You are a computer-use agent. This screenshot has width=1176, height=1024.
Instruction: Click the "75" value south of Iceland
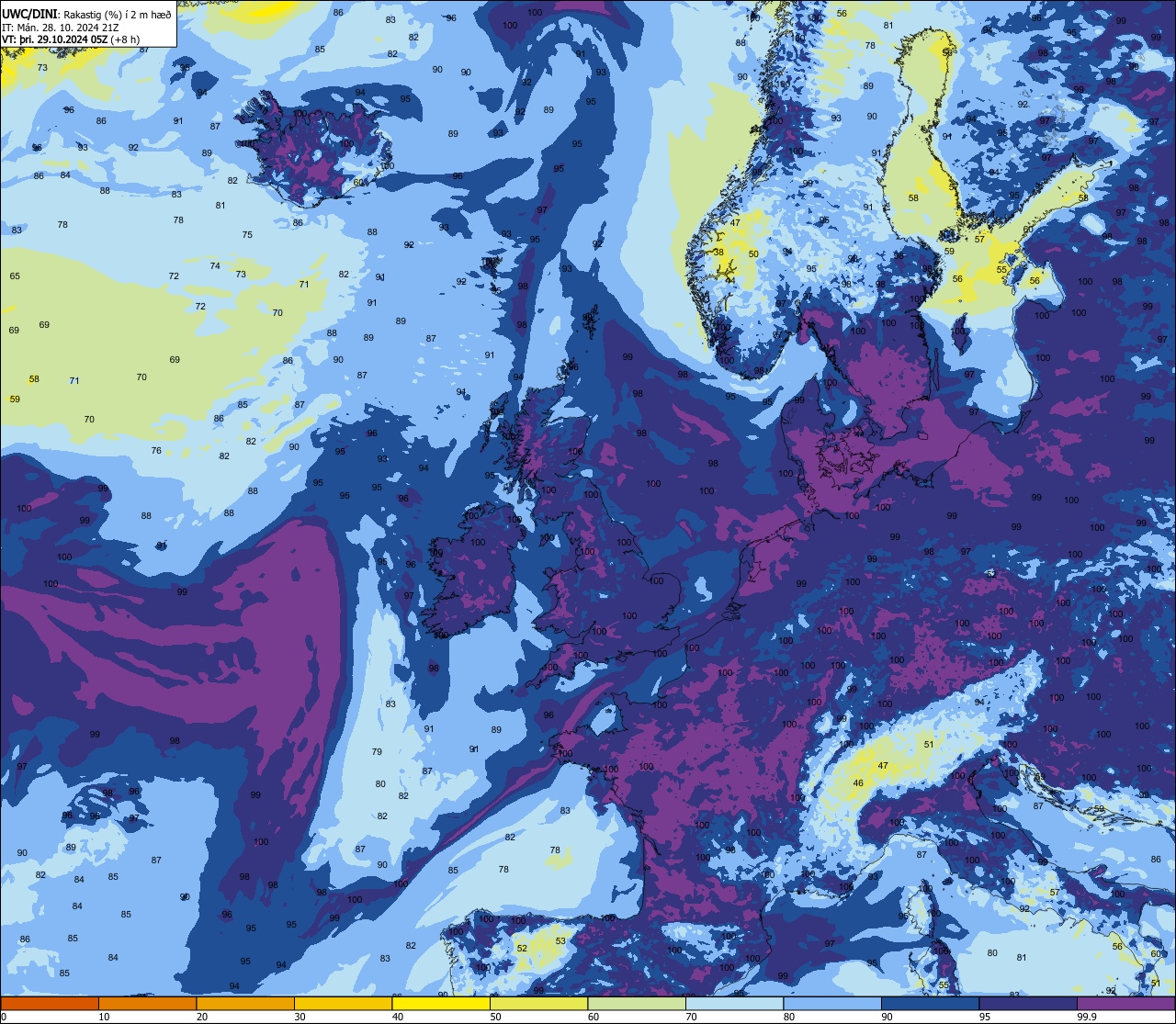(x=247, y=235)
